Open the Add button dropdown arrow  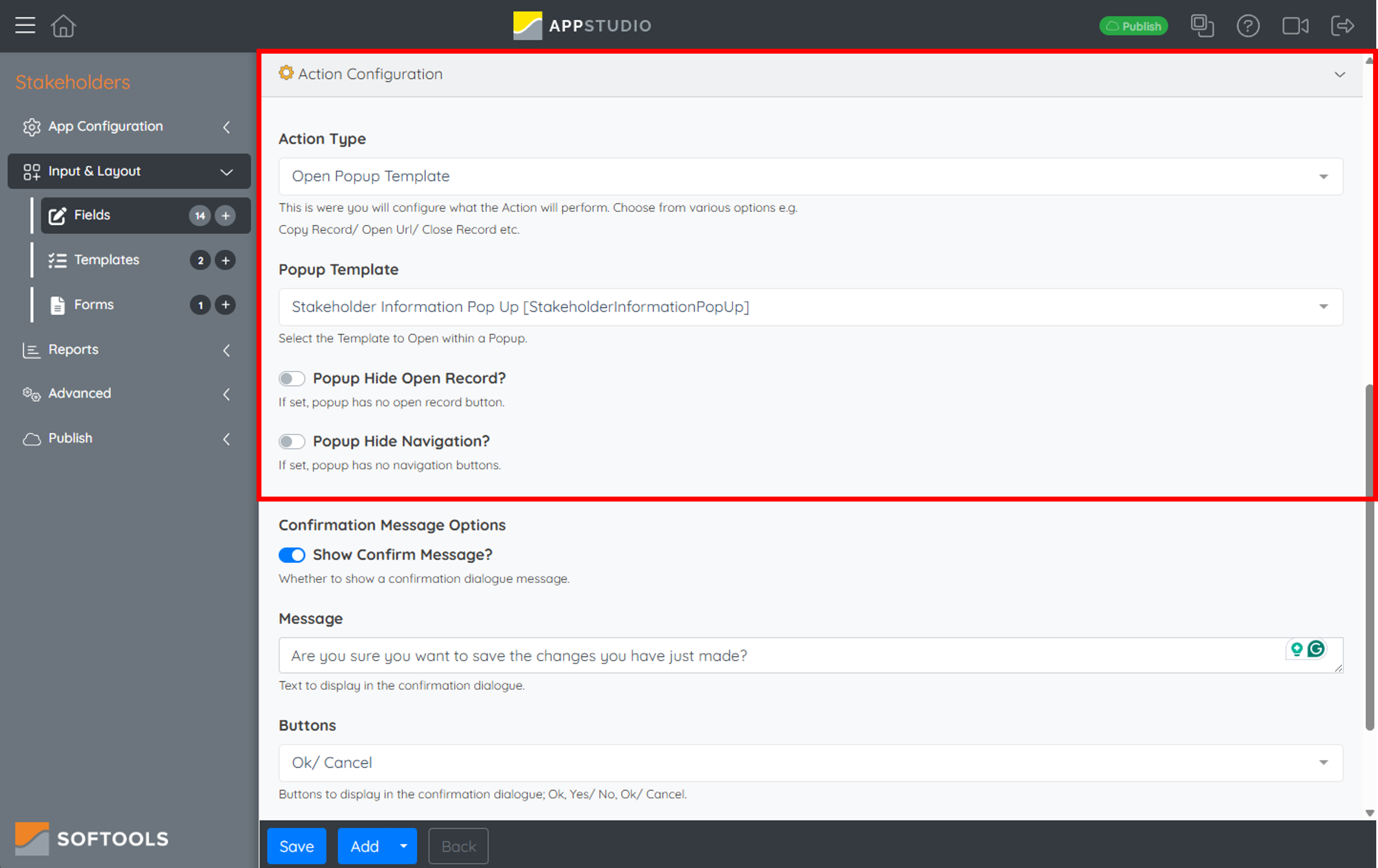point(404,846)
